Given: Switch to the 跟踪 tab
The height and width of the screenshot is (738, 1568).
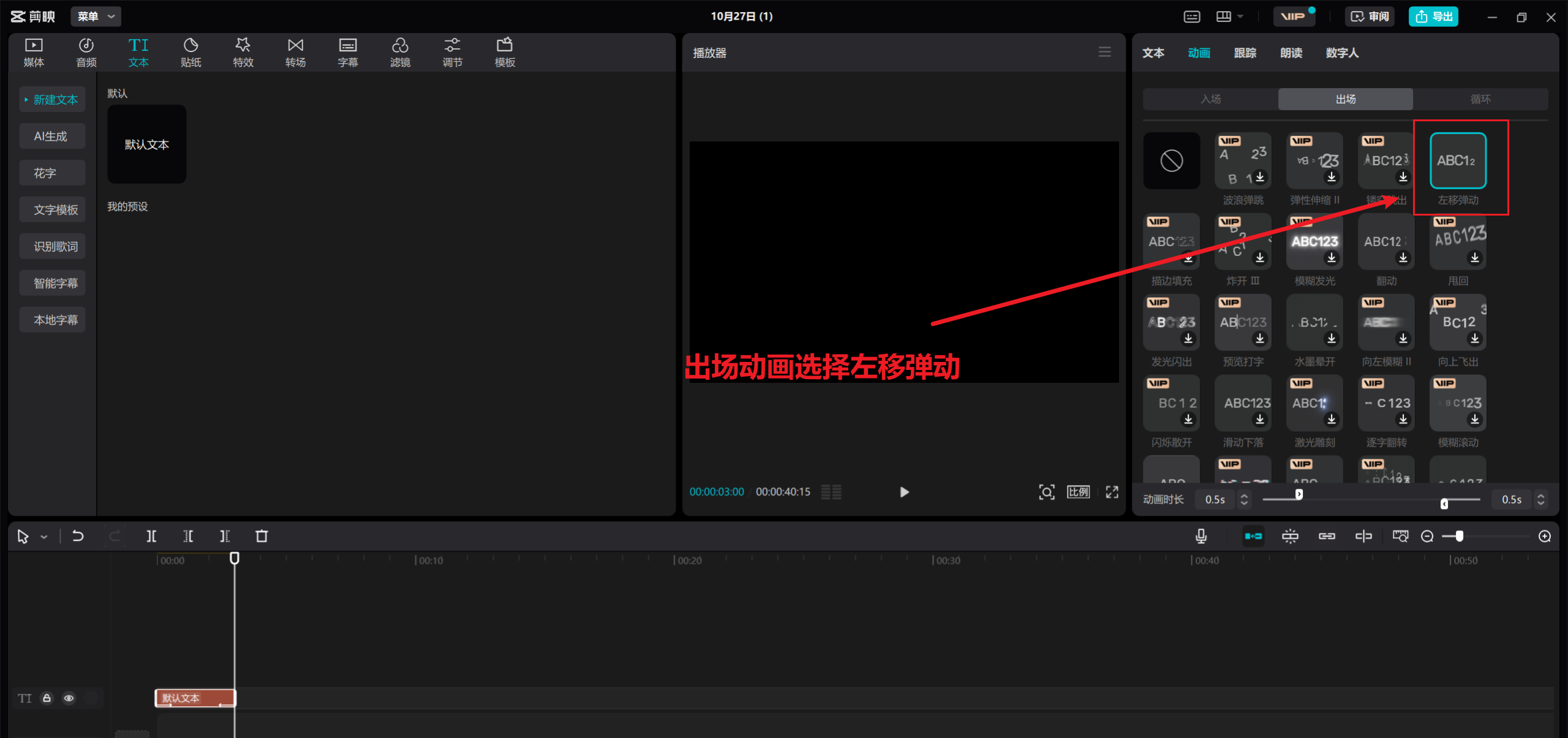Looking at the screenshot, I should pos(1245,53).
